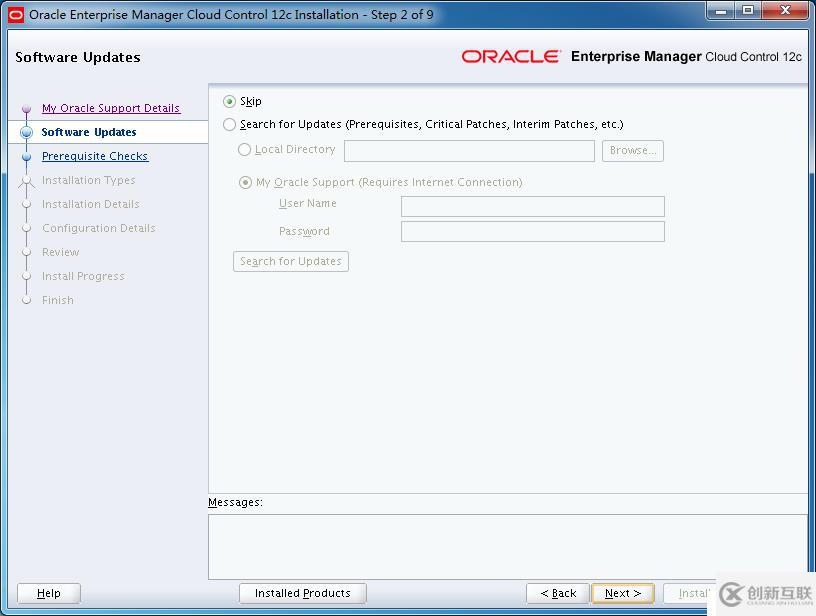Click the Browse button
The width and height of the screenshot is (816, 616).
coord(632,150)
